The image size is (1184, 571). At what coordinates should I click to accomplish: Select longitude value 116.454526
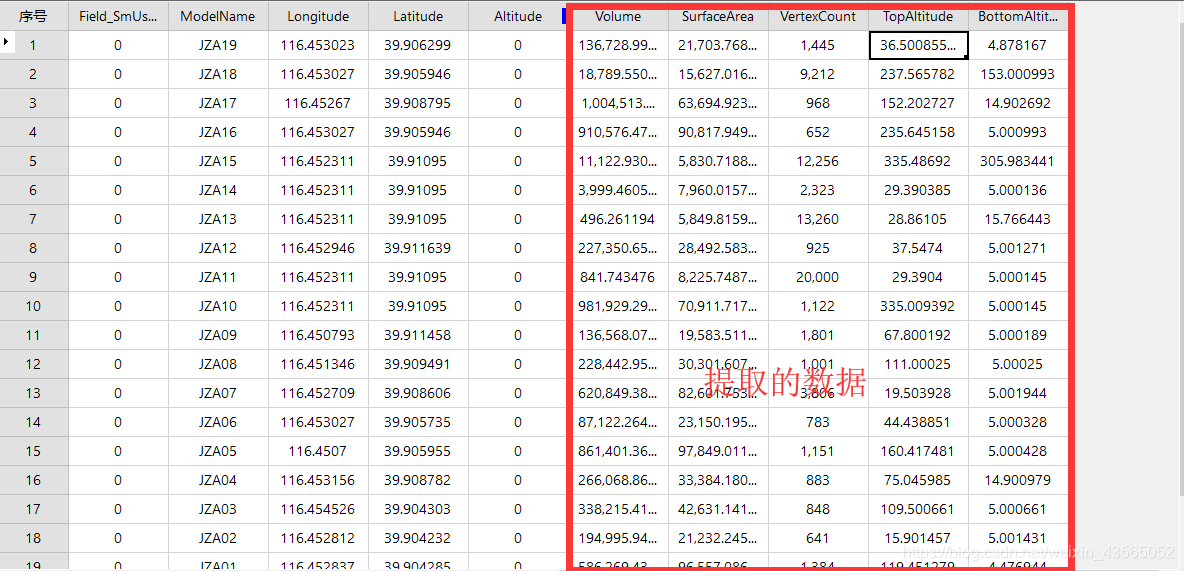point(318,509)
